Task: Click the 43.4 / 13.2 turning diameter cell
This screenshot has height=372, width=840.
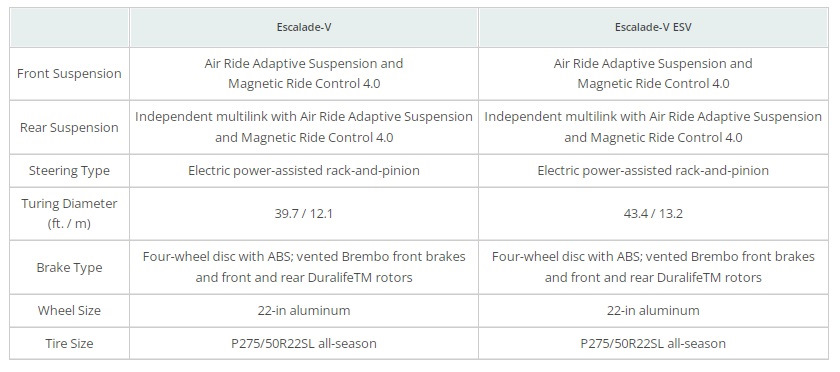Action: coord(653,213)
